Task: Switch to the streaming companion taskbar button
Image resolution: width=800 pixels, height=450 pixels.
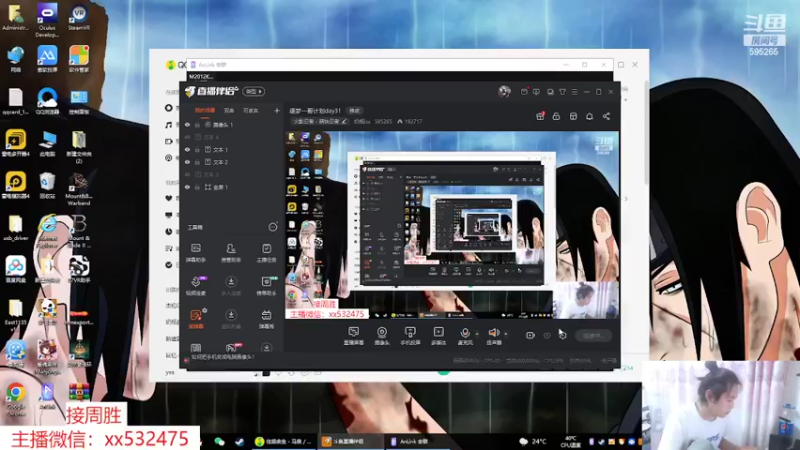Action: tap(350, 441)
